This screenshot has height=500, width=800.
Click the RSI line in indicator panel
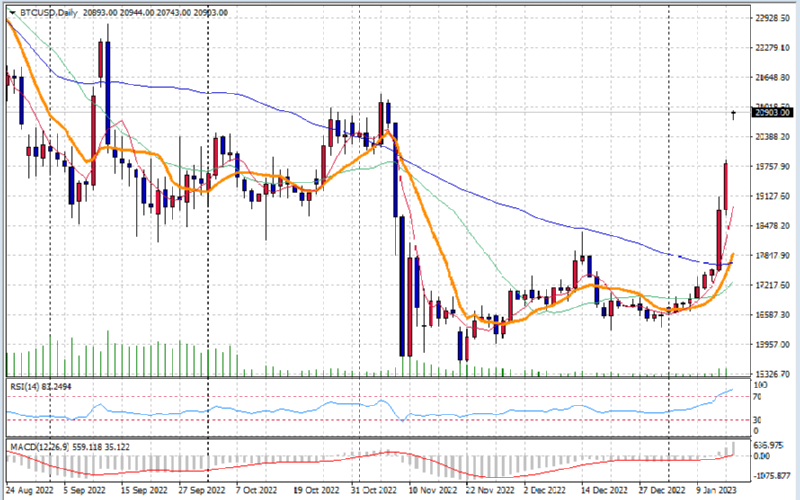coord(300,408)
